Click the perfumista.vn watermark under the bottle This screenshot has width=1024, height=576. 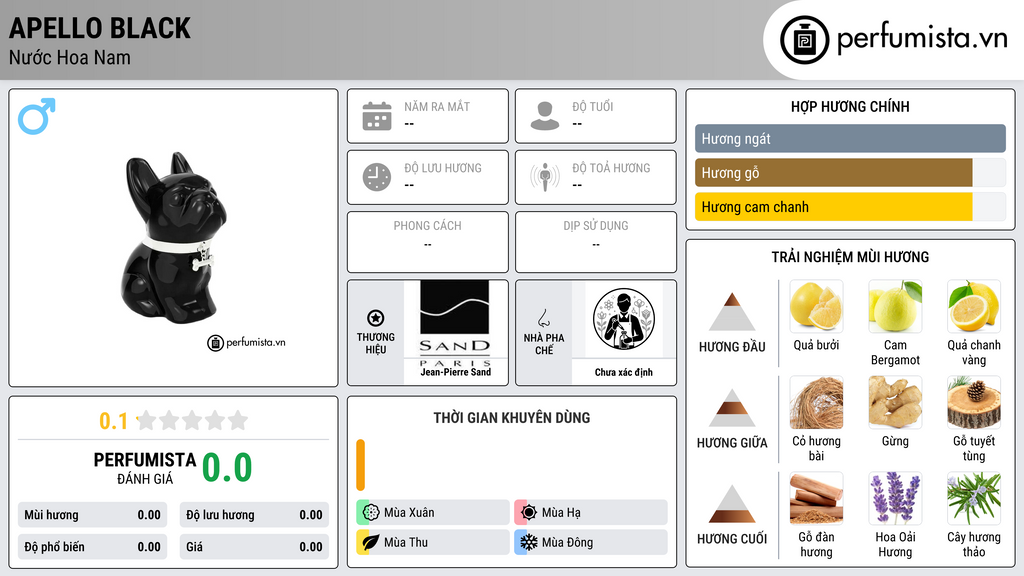pyautogui.click(x=247, y=342)
